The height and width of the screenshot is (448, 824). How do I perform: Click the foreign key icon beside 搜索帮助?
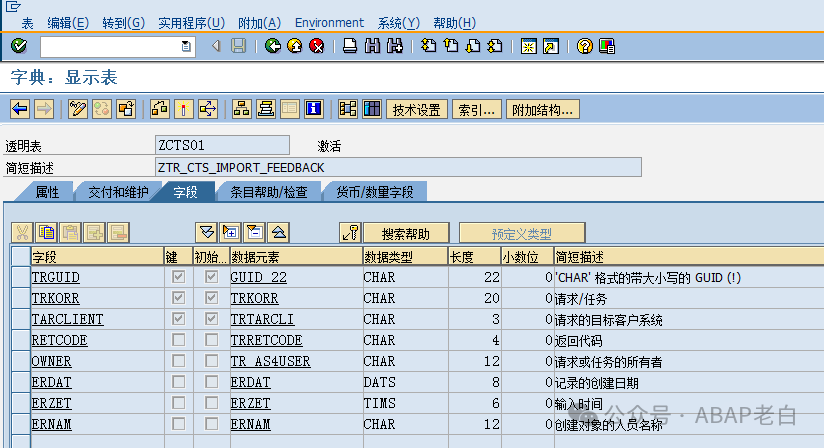pos(350,233)
